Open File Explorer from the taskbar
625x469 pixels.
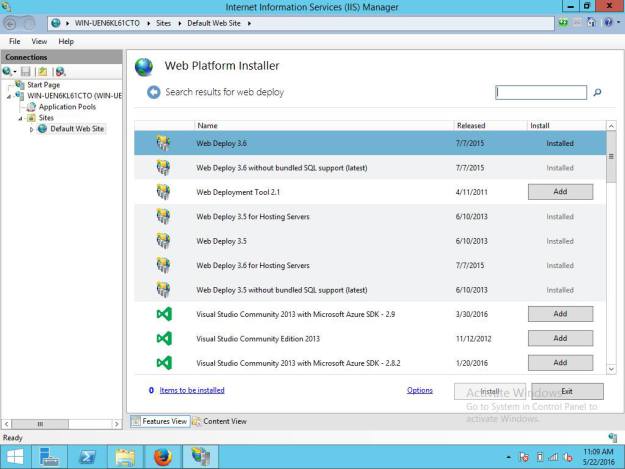(x=125, y=456)
